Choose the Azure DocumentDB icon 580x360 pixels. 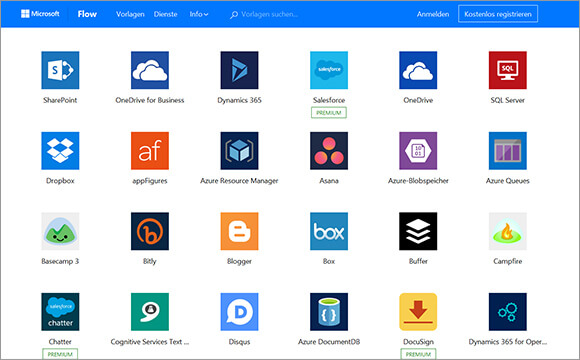coord(329,312)
